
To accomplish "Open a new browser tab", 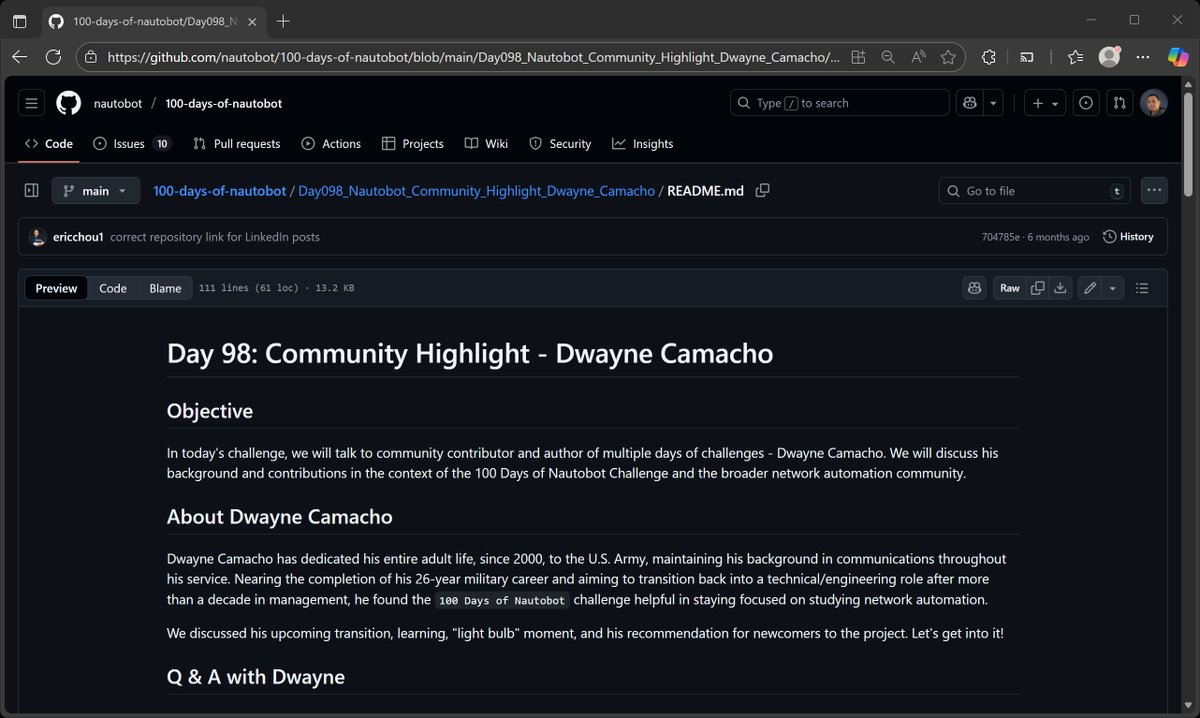I will point(283,20).
